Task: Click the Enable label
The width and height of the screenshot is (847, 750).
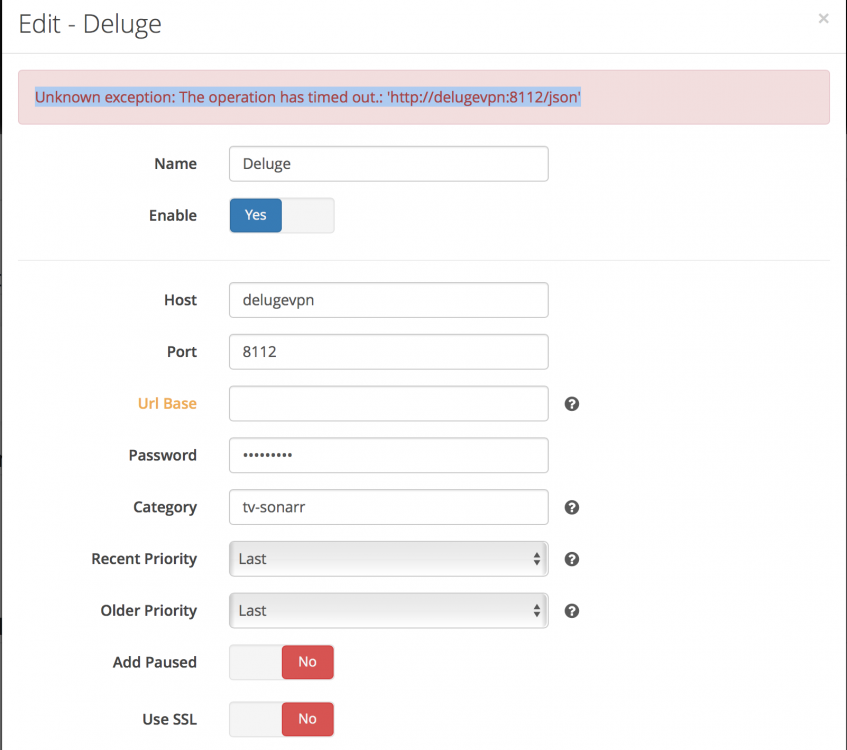Action: tap(173, 215)
